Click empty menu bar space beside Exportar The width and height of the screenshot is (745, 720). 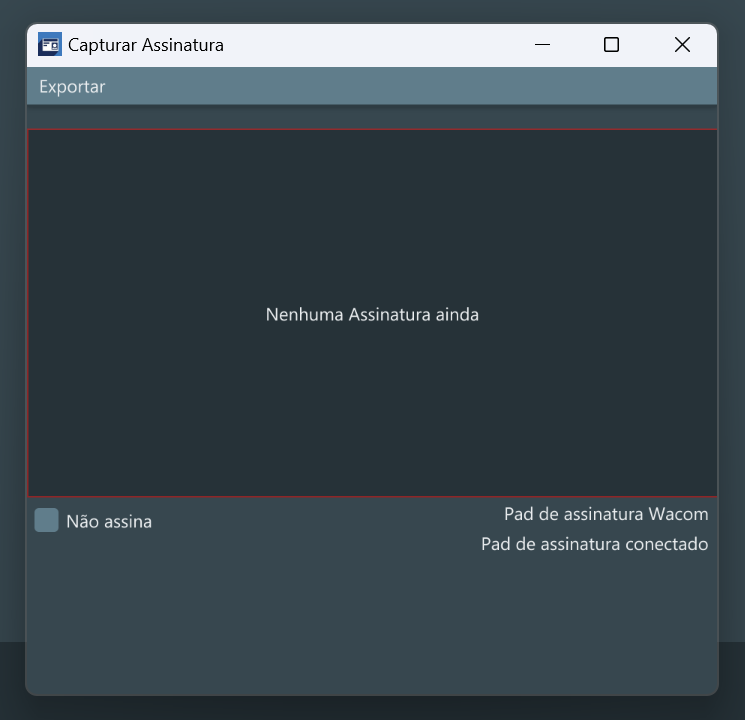[409, 86]
